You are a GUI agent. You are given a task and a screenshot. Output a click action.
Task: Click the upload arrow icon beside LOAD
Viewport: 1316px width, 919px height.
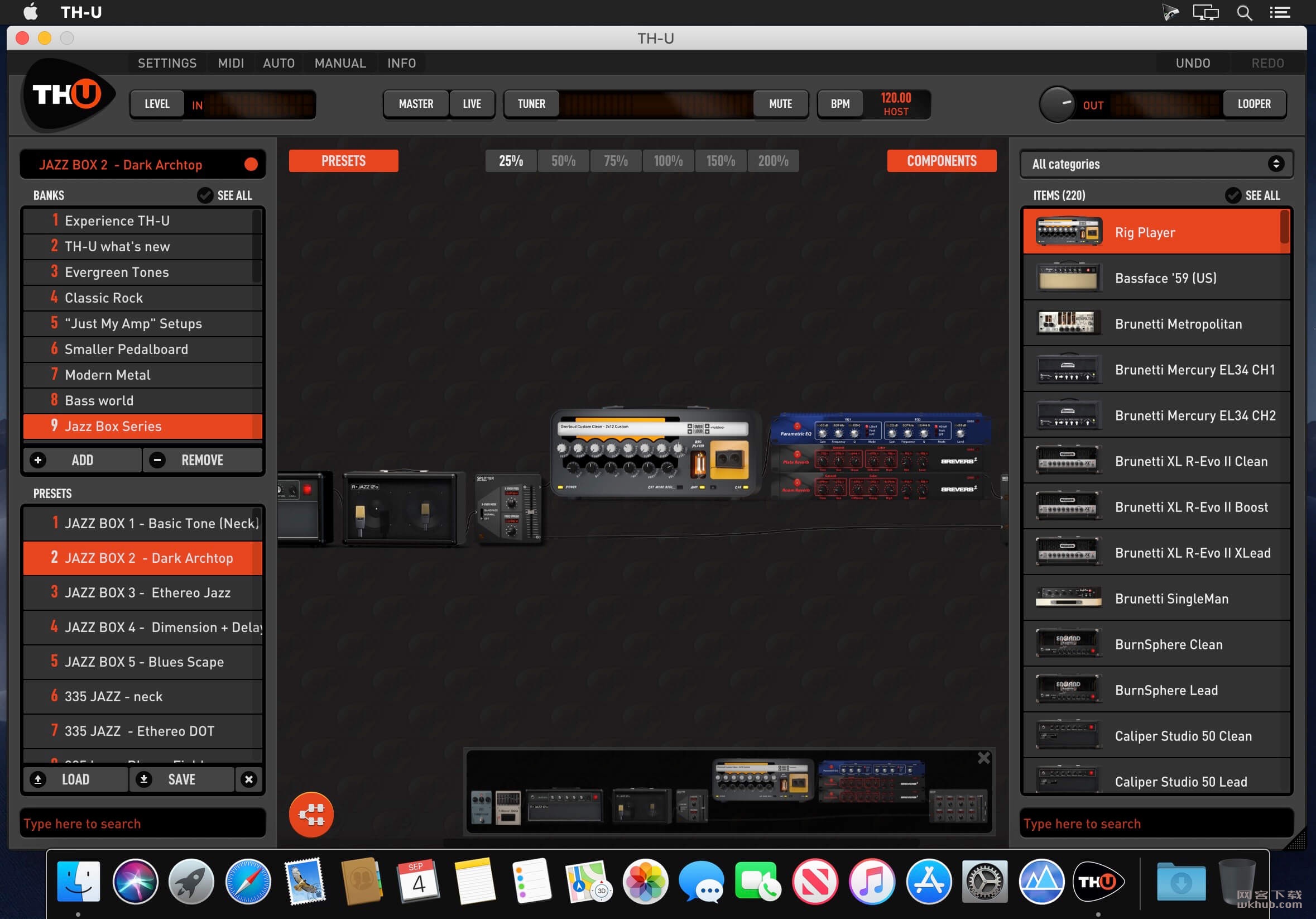[x=38, y=779]
